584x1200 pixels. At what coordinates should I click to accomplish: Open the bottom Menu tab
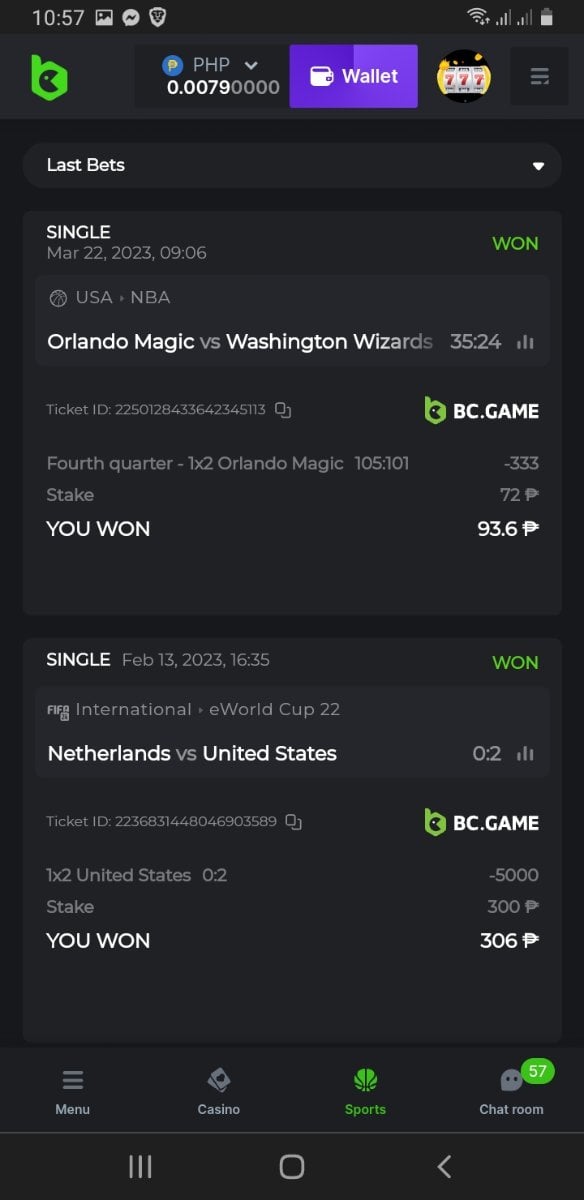tap(73, 1090)
